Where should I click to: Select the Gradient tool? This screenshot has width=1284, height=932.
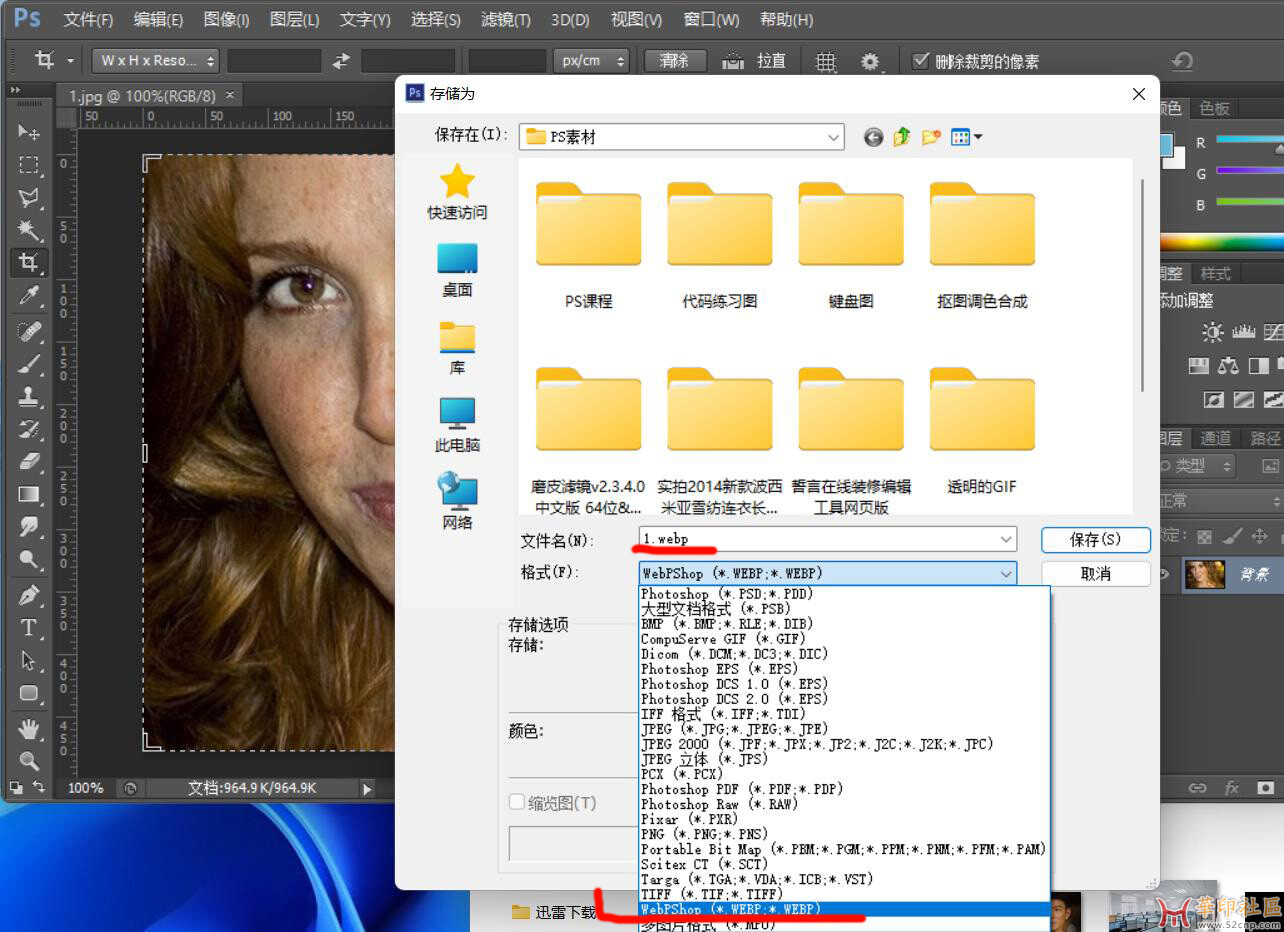point(29,494)
